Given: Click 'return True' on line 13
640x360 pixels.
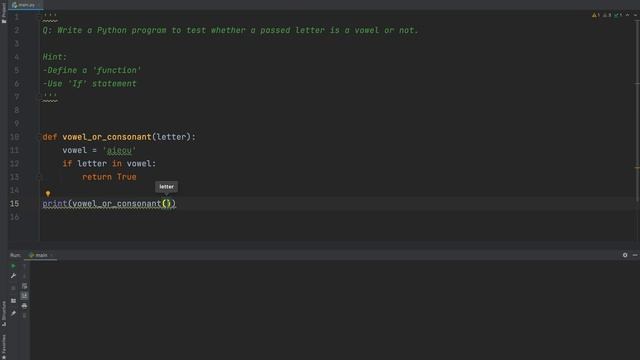Looking at the screenshot, I should click(x=109, y=177).
